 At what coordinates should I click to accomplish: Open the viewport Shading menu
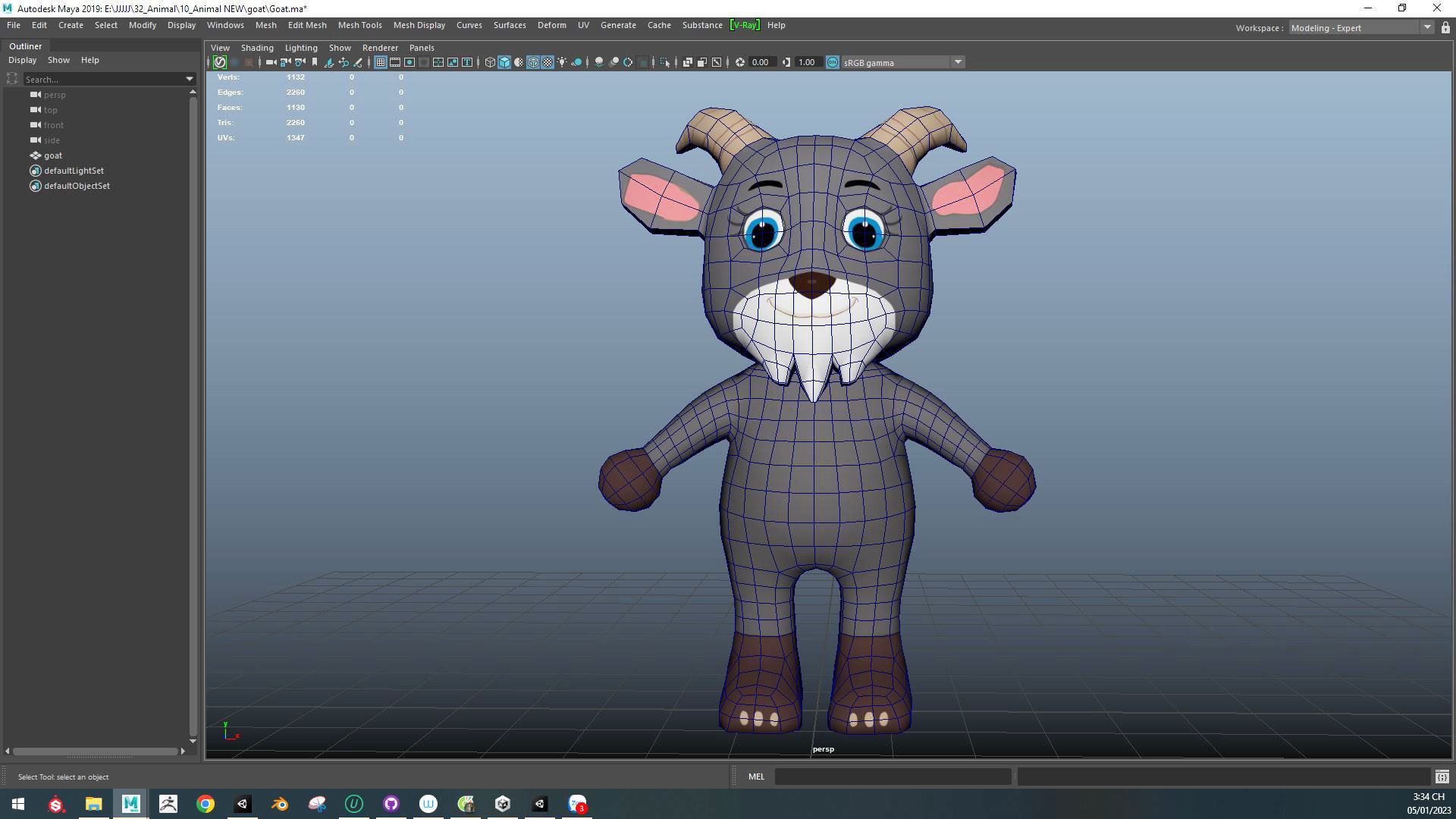[257, 48]
